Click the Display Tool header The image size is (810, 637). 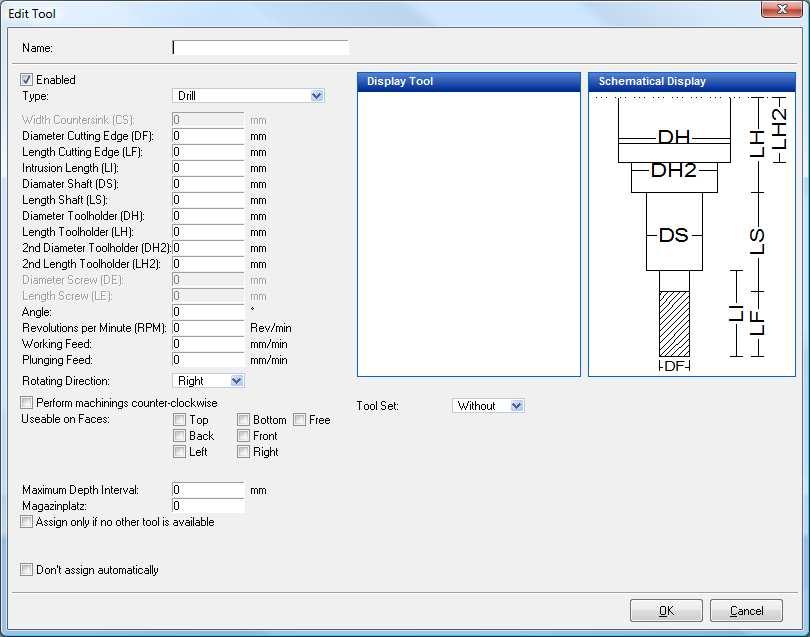(x=469, y=82)
